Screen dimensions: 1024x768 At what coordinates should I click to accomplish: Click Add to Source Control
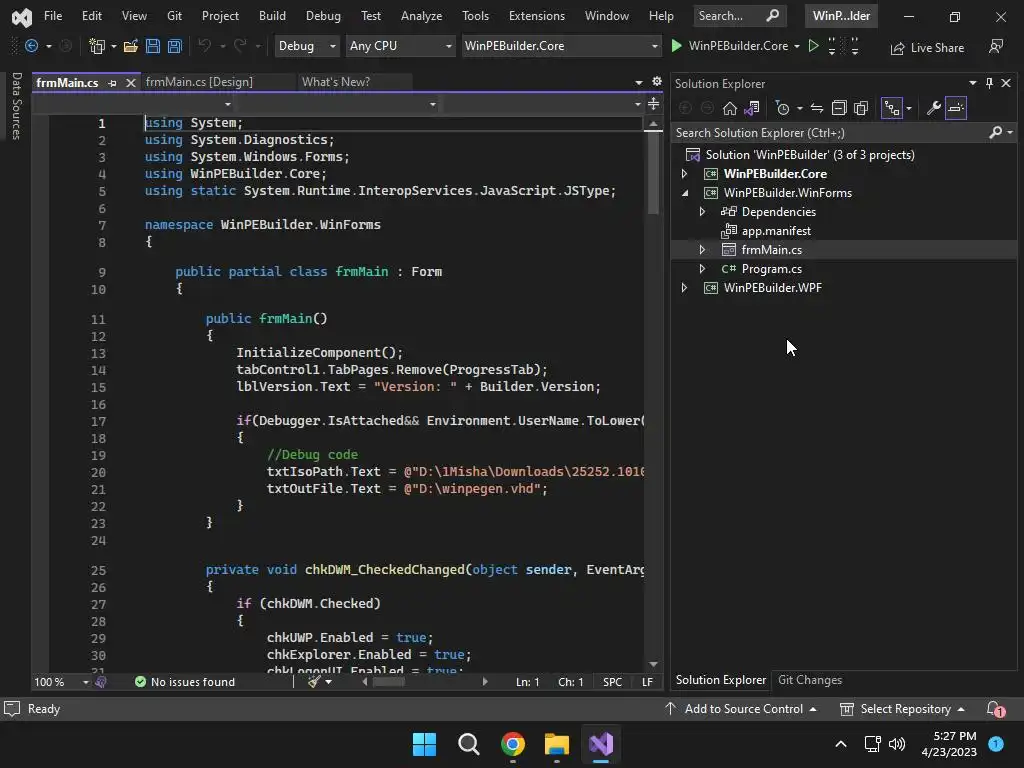741,709
